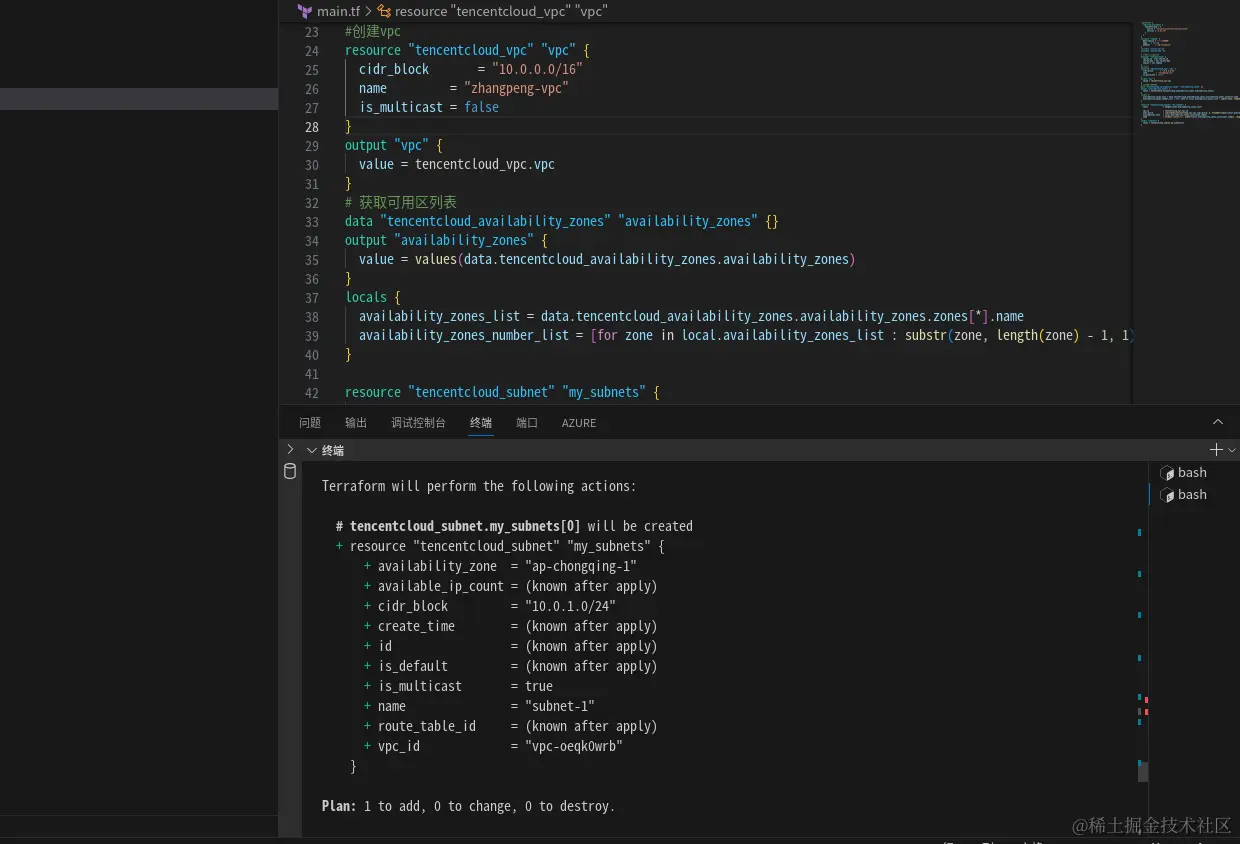The width and height of the screenshot is (1240, 844).
Task: Click value = tencentcloud_vpc.vpc in the editor
Action: coord(457,165)
